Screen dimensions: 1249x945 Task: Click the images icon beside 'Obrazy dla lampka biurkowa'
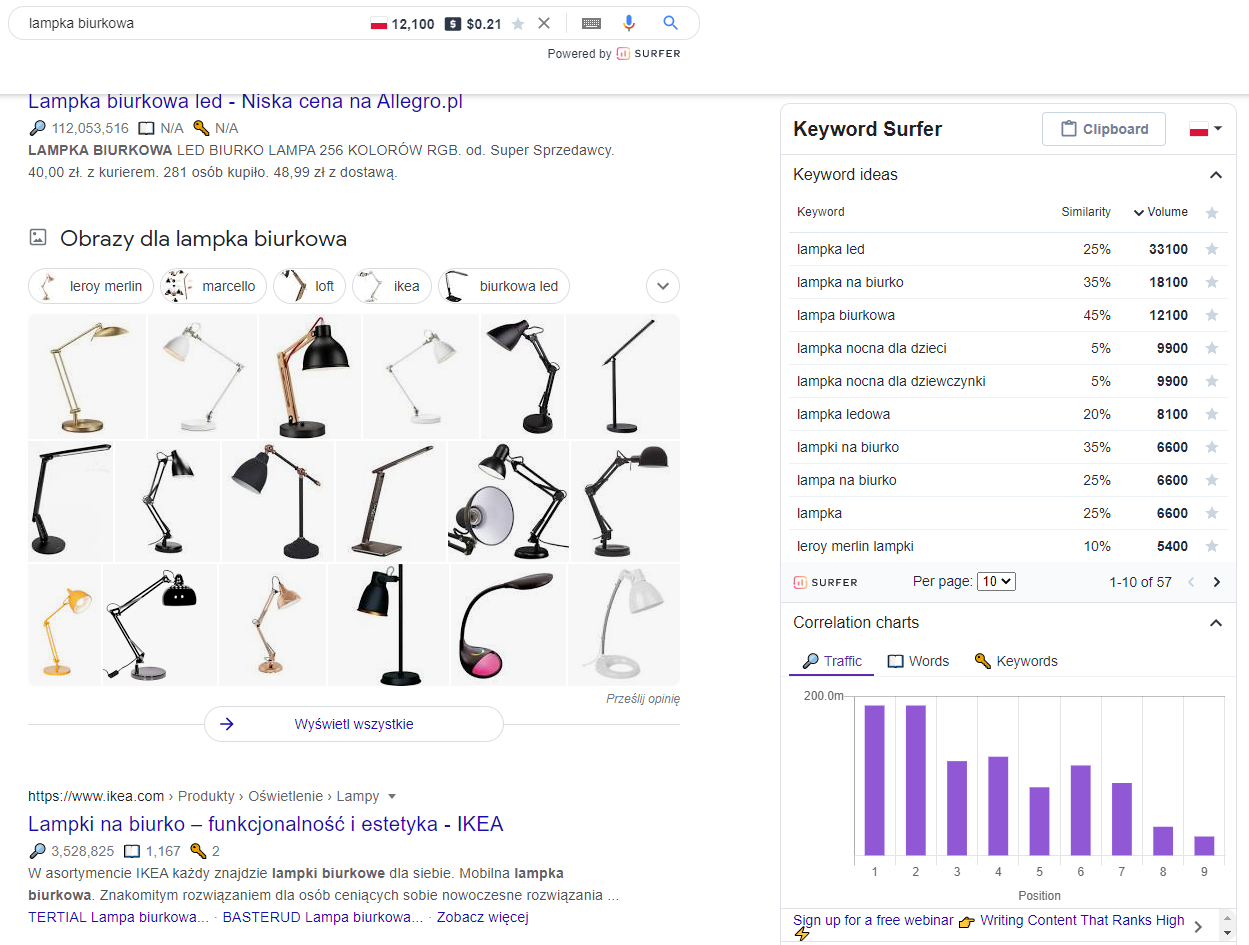coord(38,238)
